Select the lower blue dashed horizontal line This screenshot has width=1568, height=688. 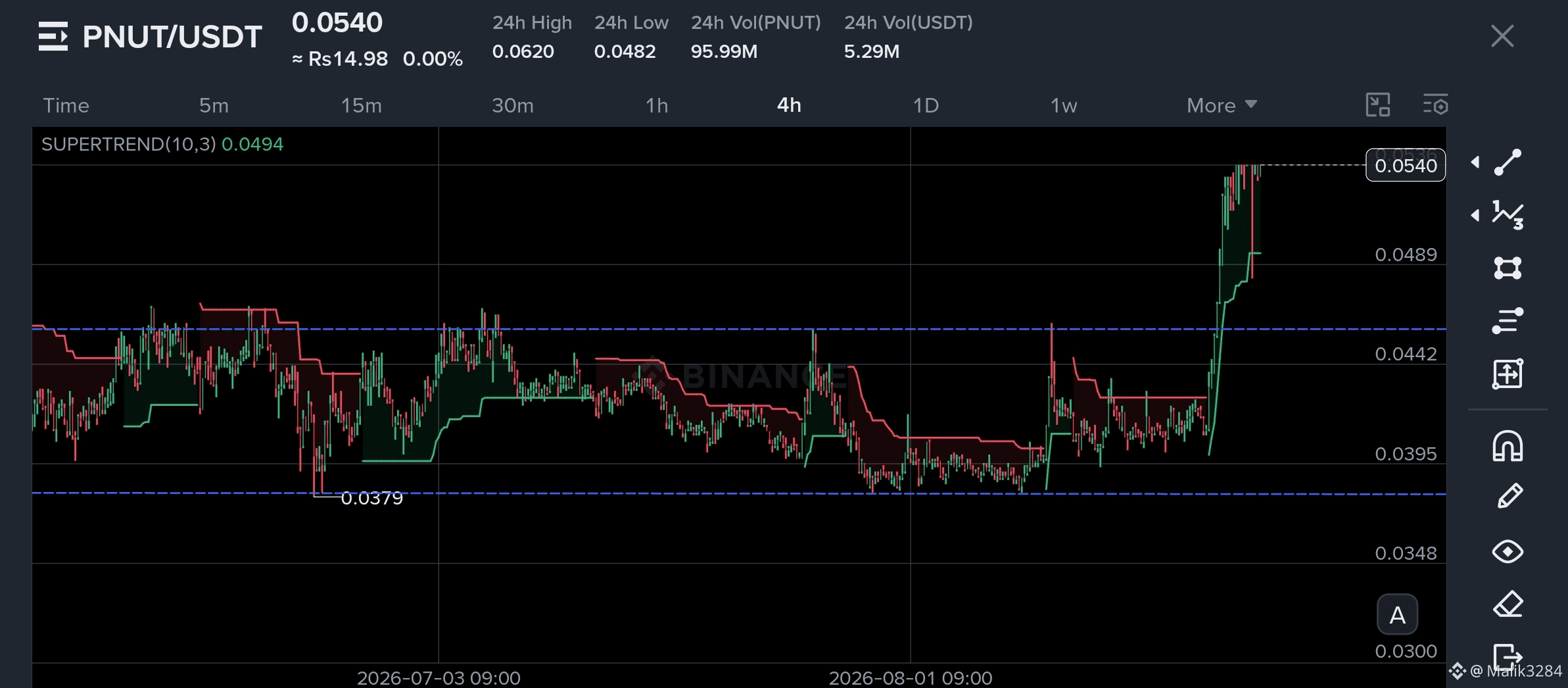739,493
